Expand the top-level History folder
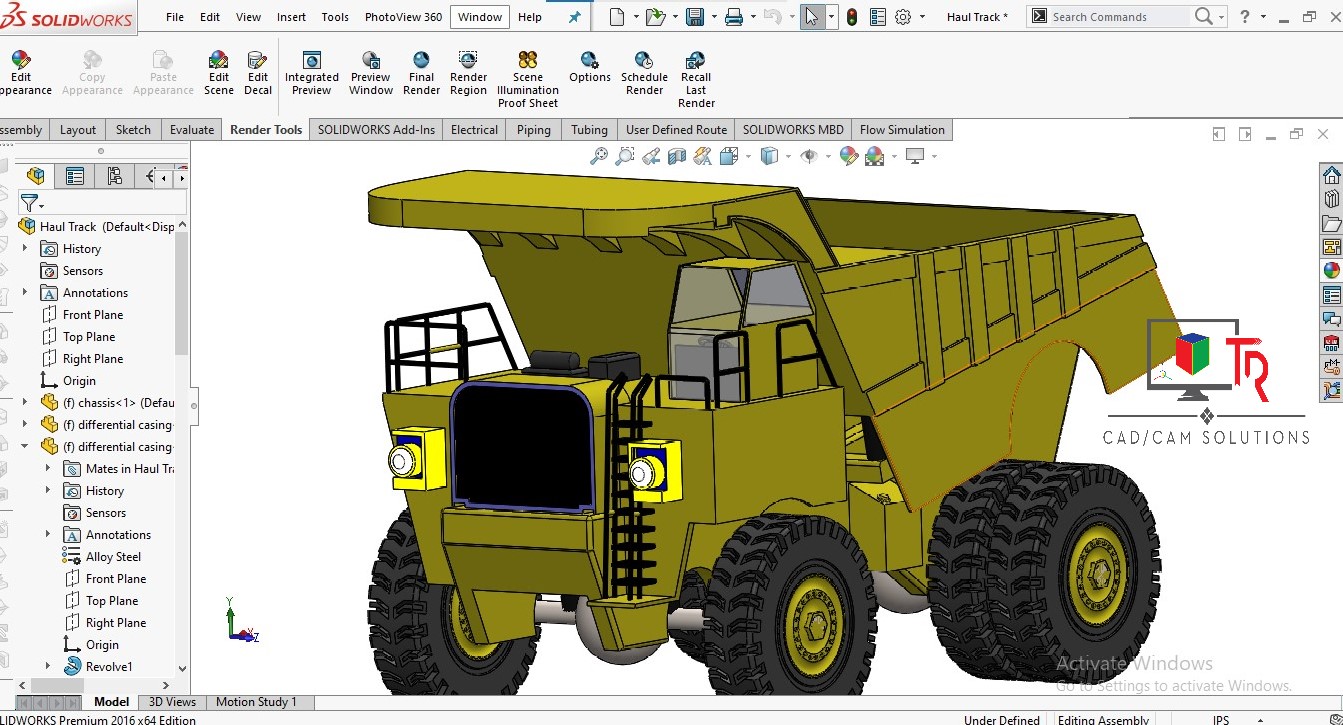 [x=25, y=249]
